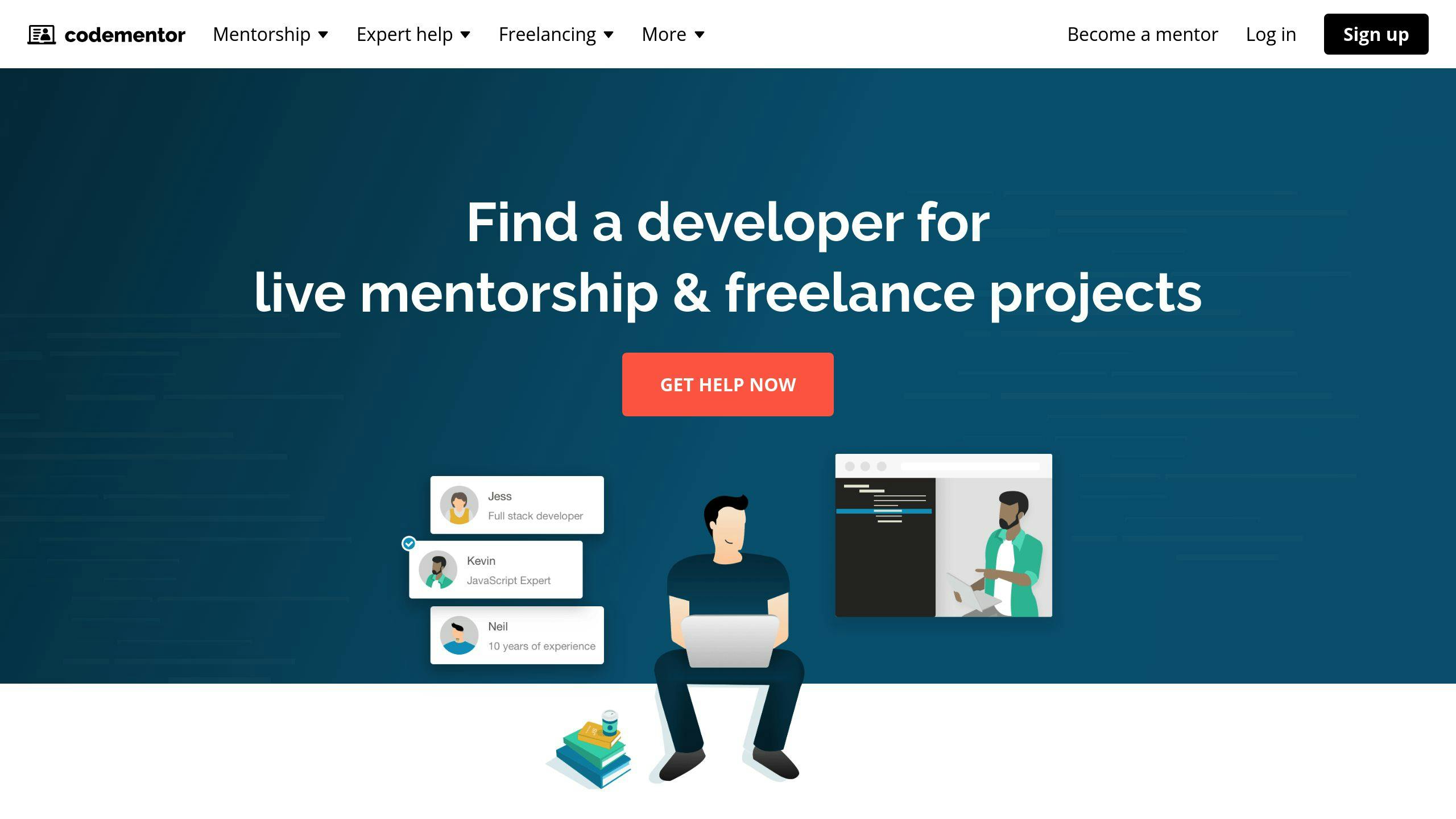Expand the Expert help dropdown menu
The image size is (1456, 819).
(x=414, y=34)
